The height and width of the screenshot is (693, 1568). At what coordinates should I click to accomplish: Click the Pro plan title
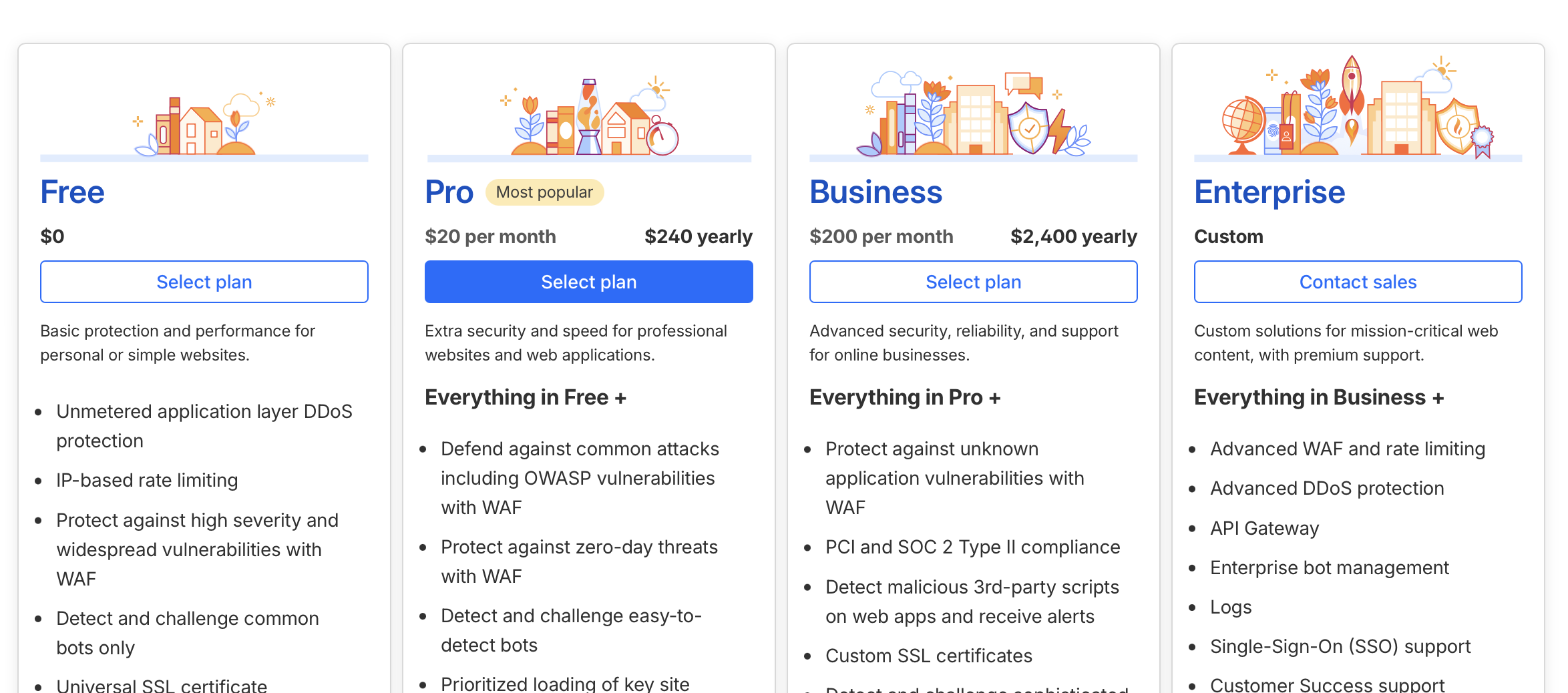pyautogui.click(x=449, y=192)
